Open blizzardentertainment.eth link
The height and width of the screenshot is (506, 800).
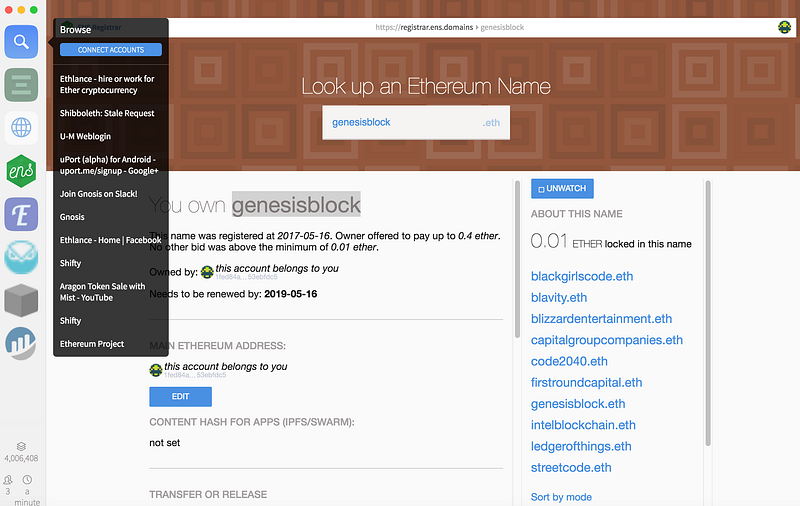click(601, 319)
